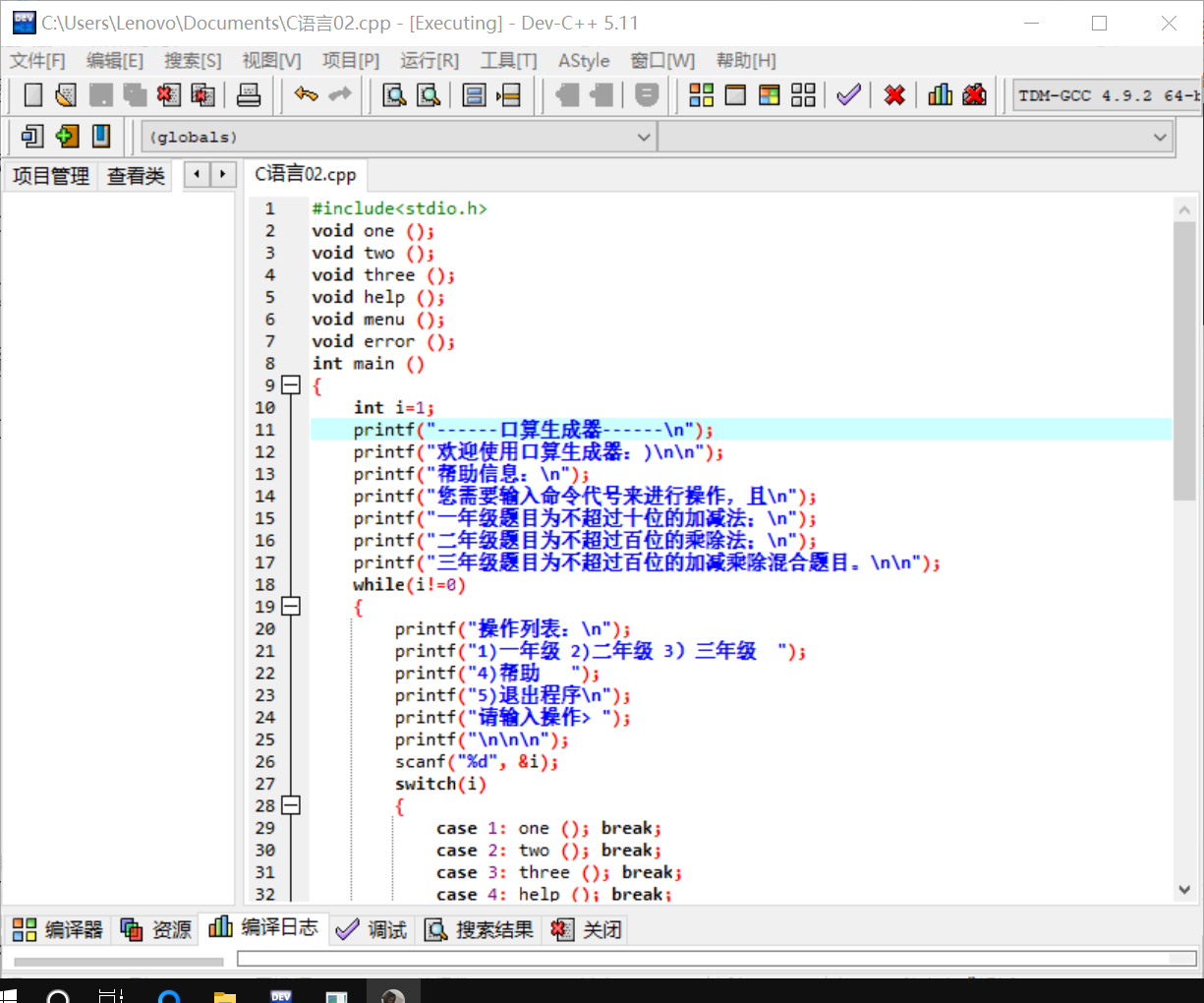This screenshot has height=1003, width=1204.
Task: Open the 搜索[S] menu
Action: point(193,61)
